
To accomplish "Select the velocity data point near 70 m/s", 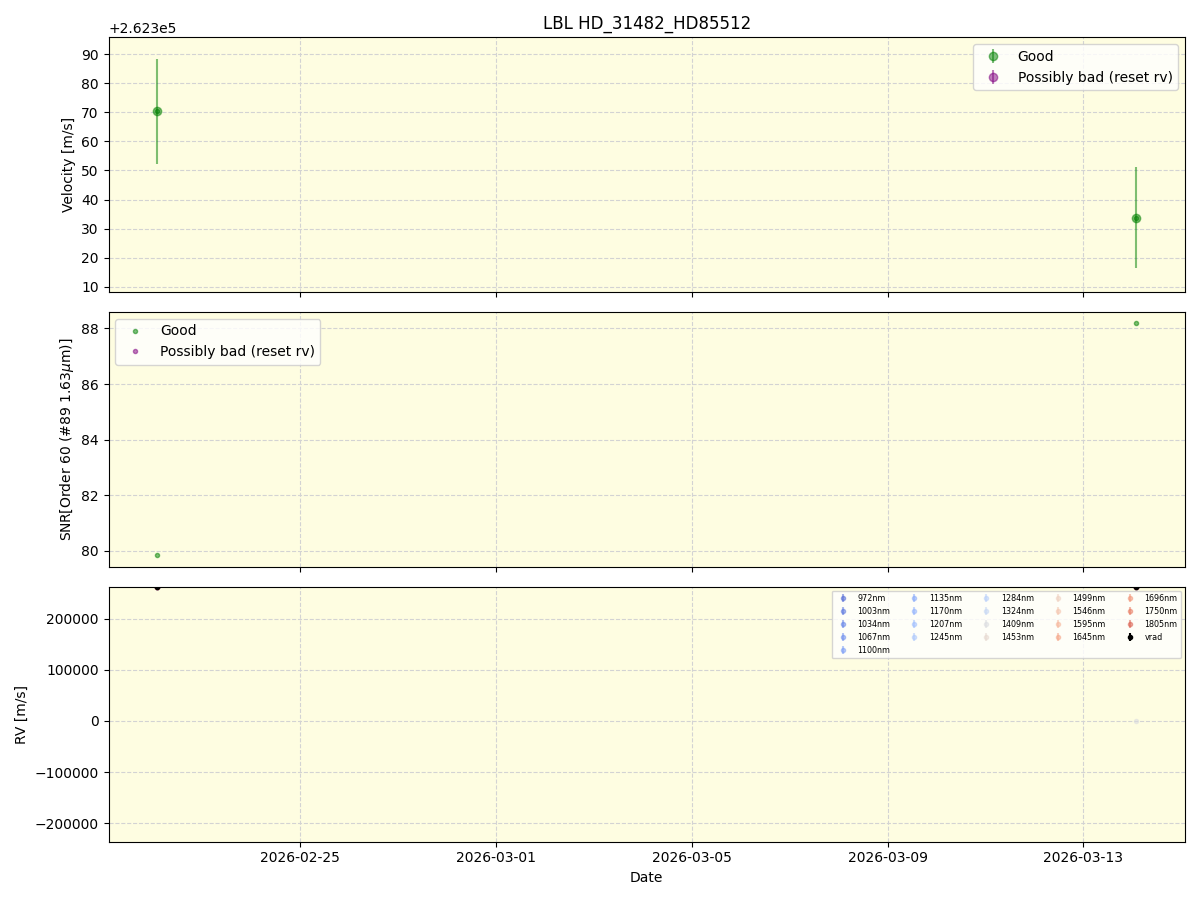I will [x=157, y=111].
